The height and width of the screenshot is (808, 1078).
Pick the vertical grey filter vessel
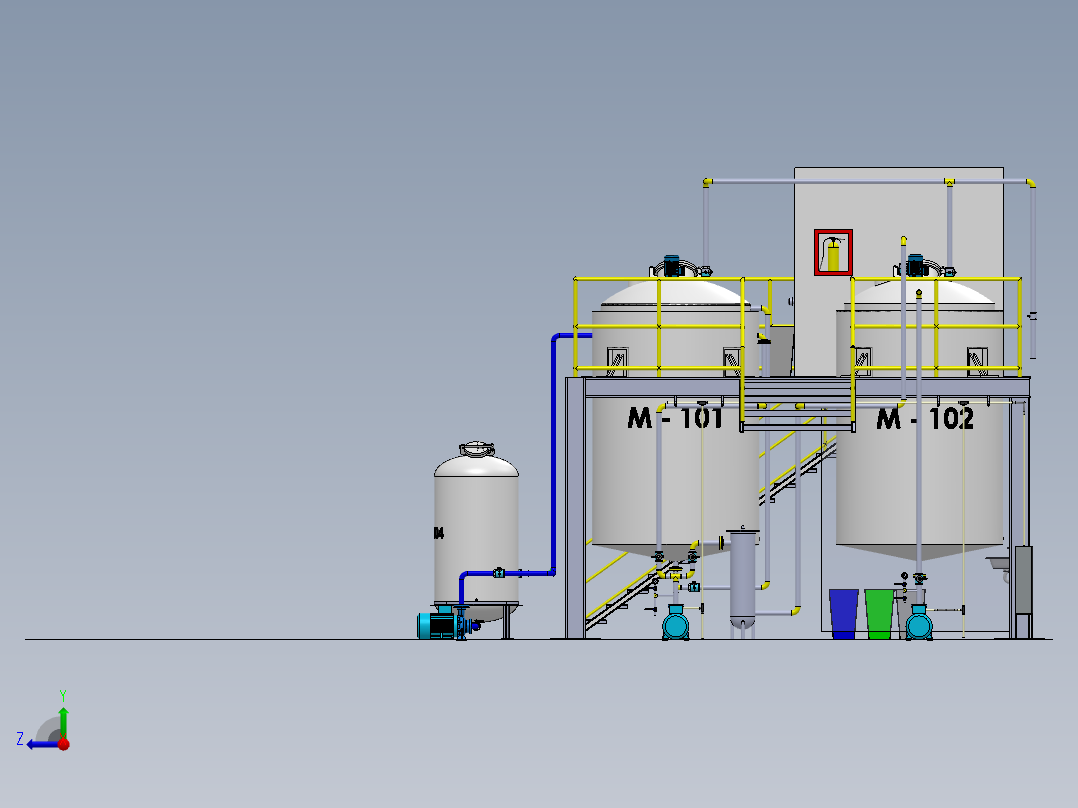(x=742, y=579)
